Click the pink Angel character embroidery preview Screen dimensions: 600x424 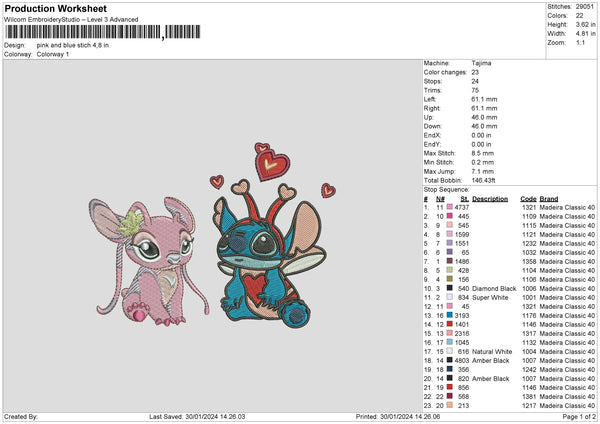[x=149, y=261]
